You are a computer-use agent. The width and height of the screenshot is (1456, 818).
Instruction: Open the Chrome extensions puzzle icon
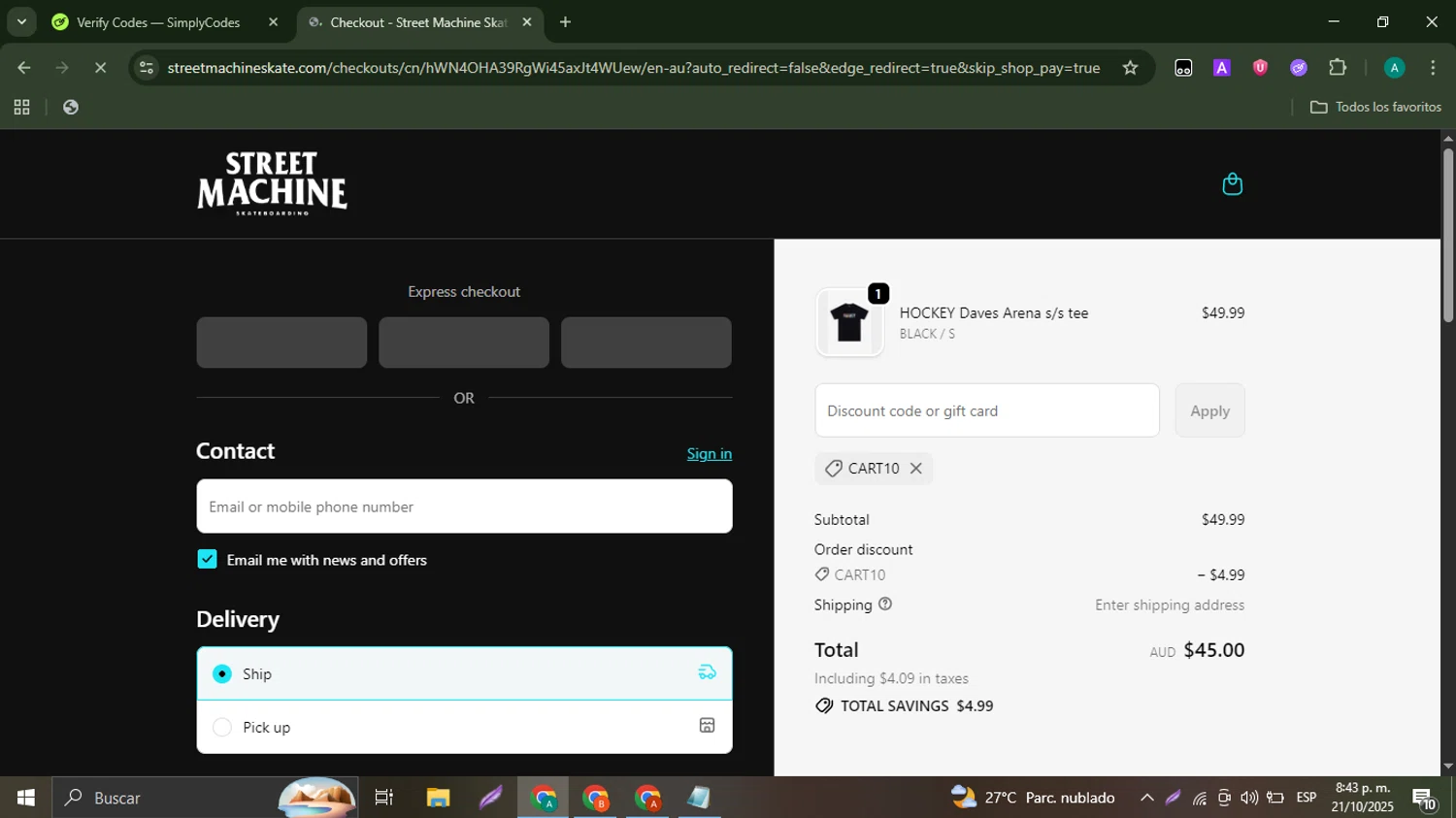(x=1338, y=67)
